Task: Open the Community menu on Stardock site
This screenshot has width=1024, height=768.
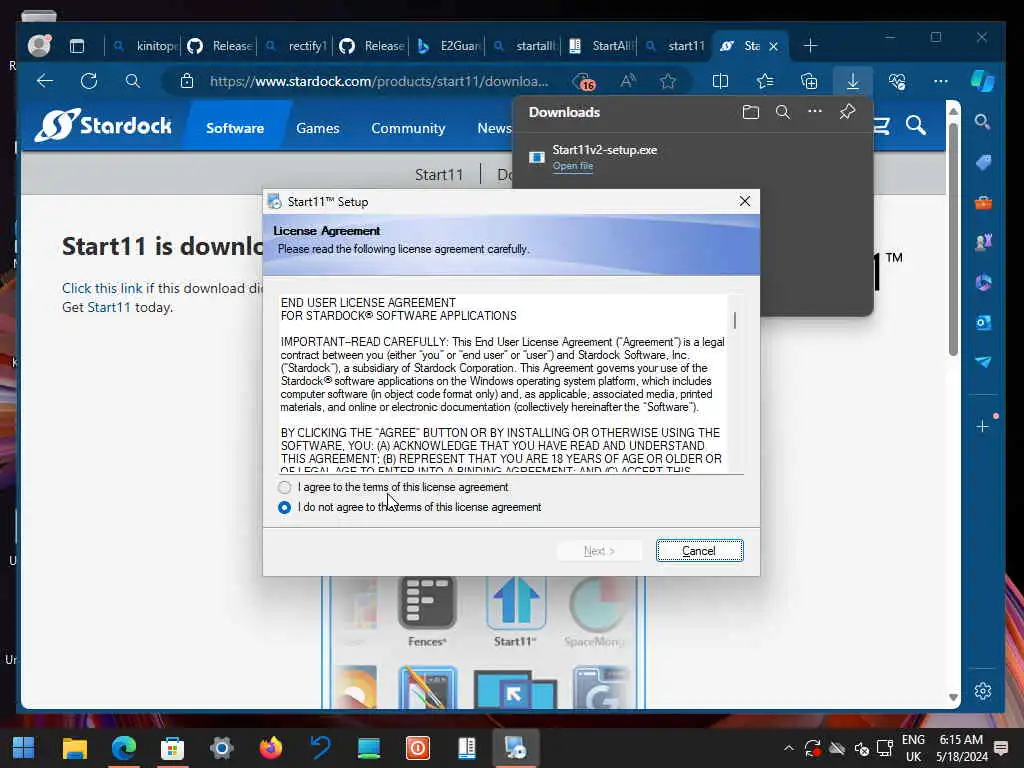Action: (x=408, y=128)
